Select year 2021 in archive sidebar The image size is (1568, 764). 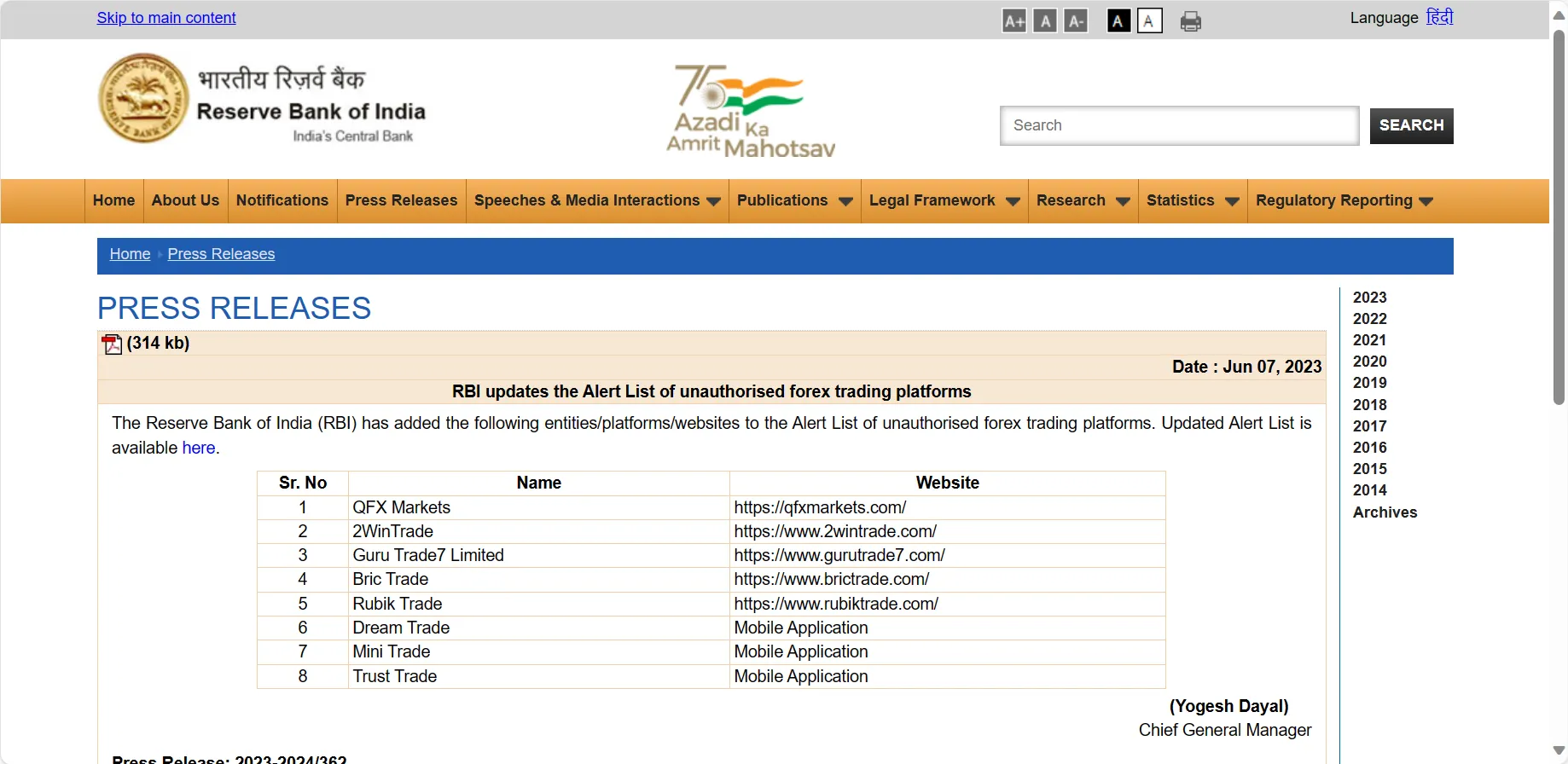1369,340
